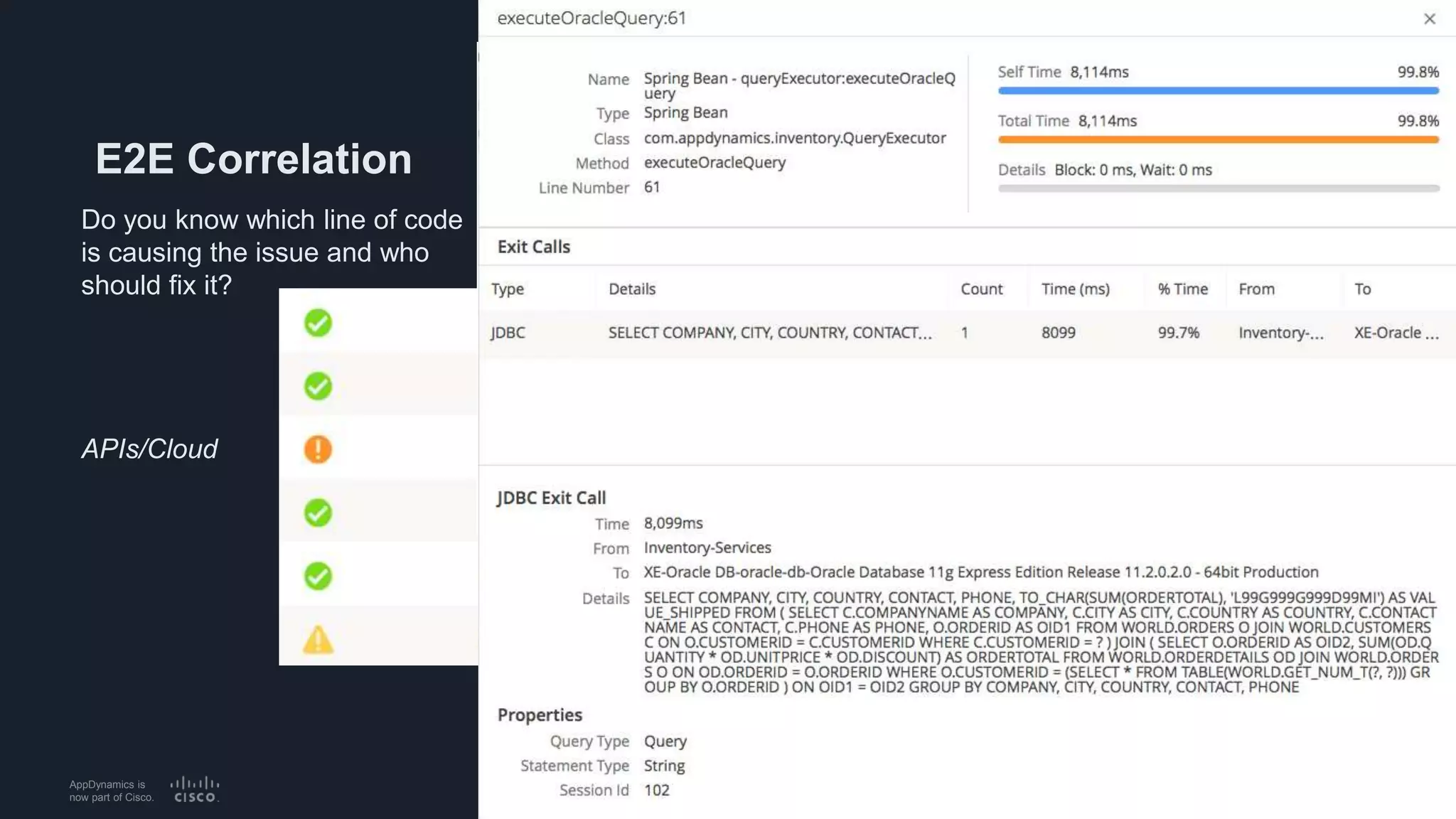Click the Session Id value 102
The width and height of the screenshot is (1456, 819).
point(657,791)
